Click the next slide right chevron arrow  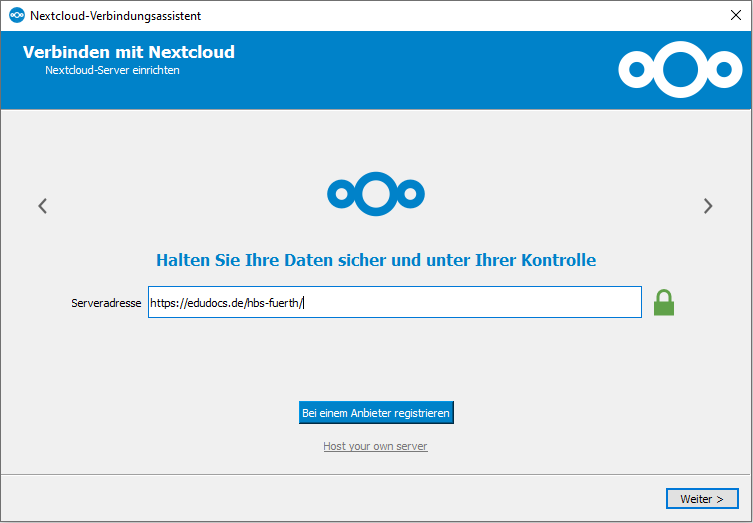[708, 206]
